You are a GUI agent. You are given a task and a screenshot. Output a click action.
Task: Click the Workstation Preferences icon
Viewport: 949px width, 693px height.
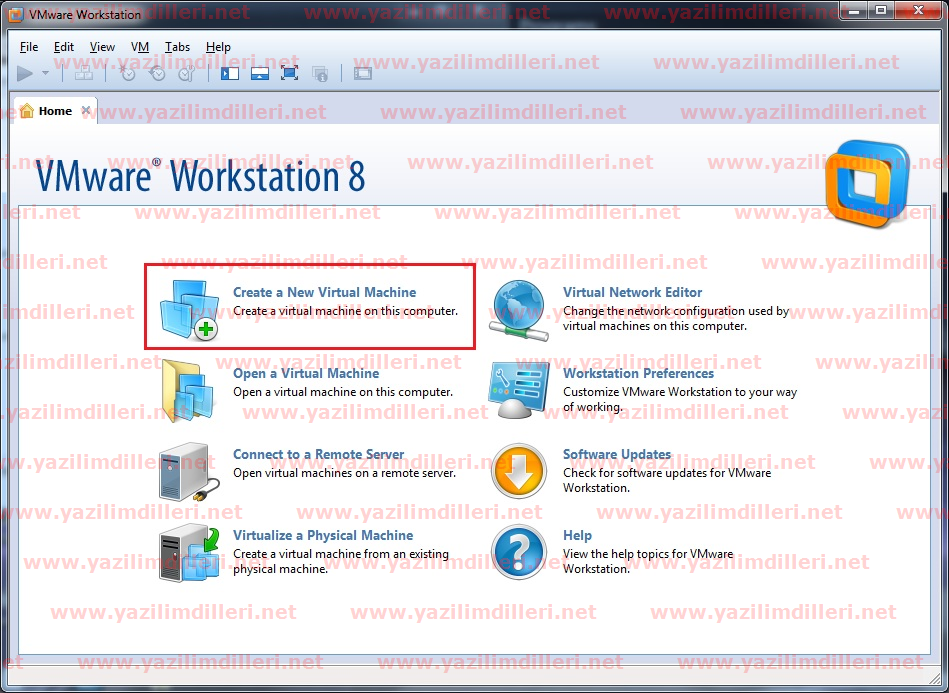pyautogui.click(x=518, y=391)
